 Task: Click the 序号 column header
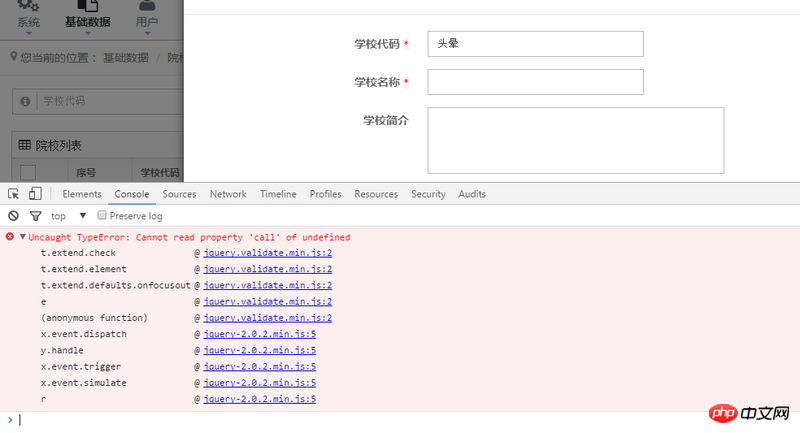click(x=86, y=172)
